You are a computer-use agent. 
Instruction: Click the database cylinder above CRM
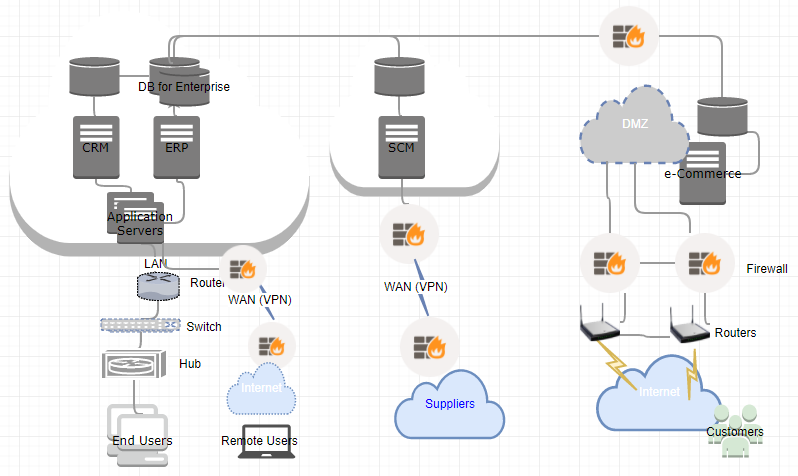pos(94,77)
